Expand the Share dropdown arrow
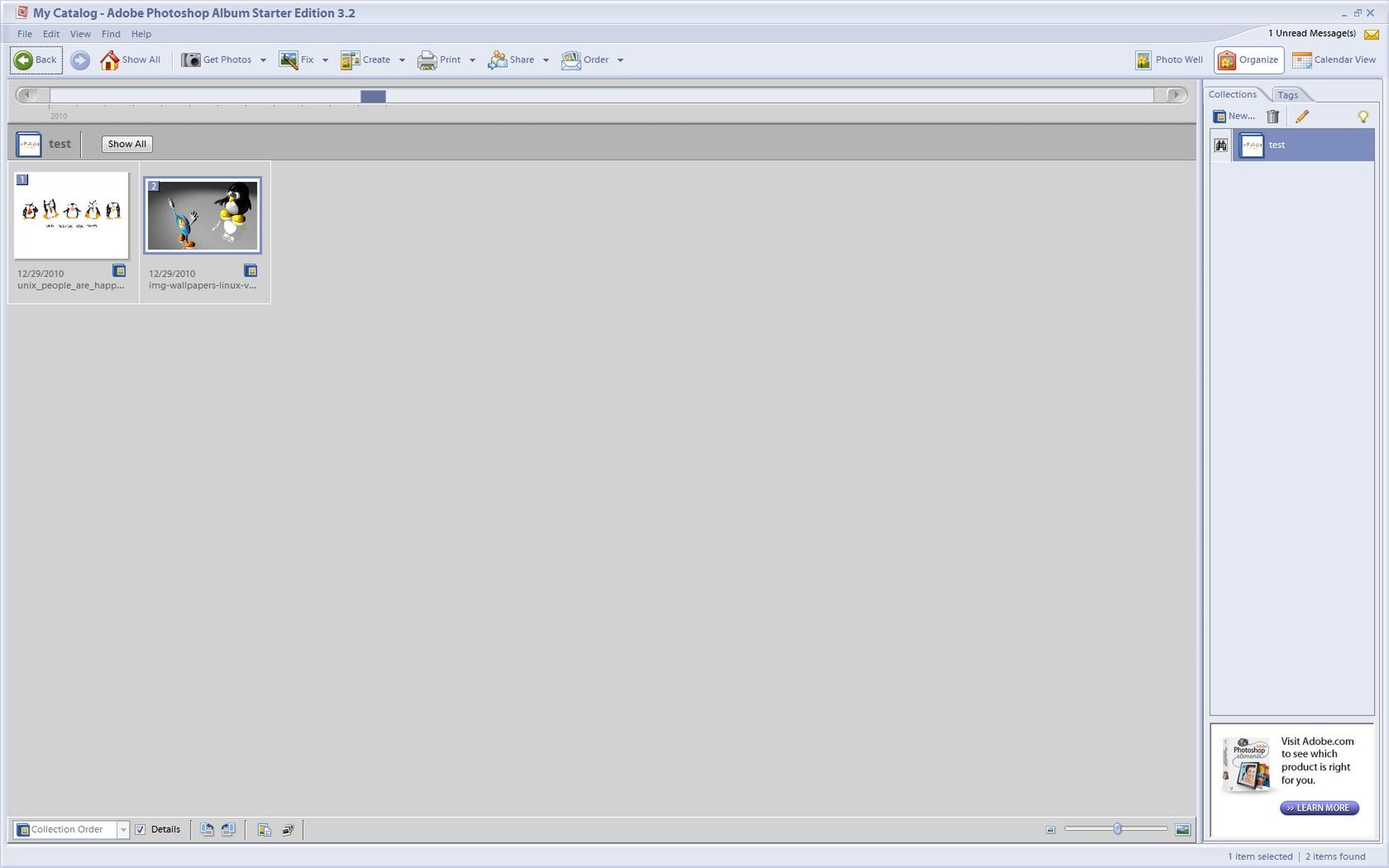The width and height of the screenshot is (1389, 868). coord(546,60)
